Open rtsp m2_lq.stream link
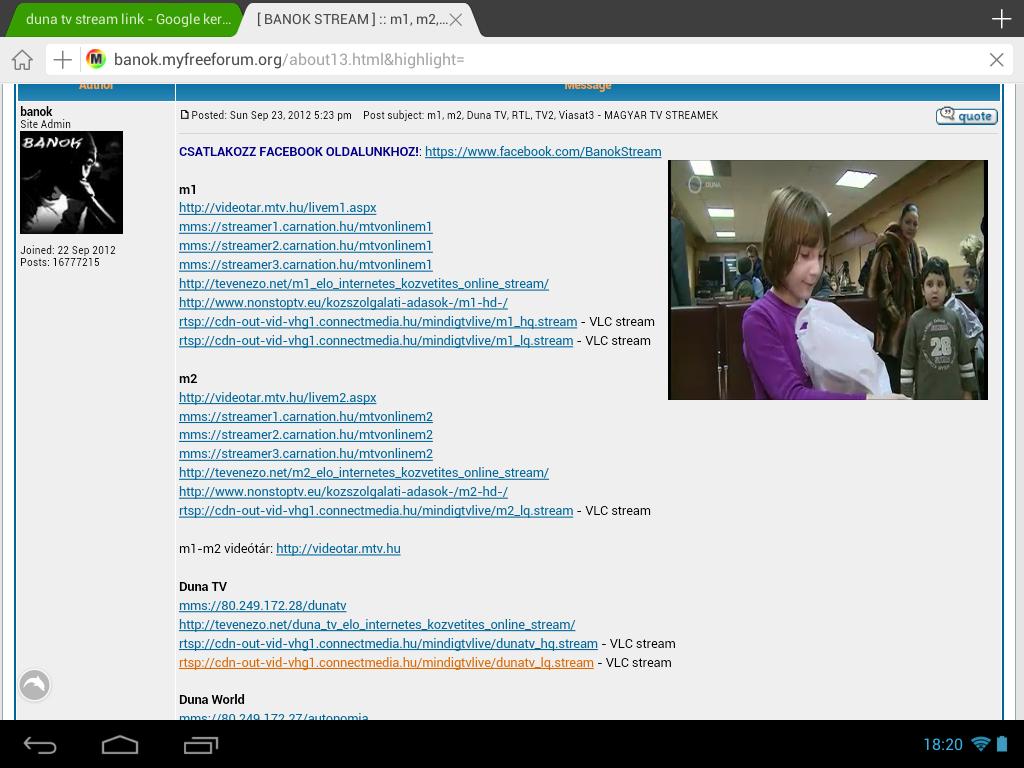The image size is (1024, 768). pos(376,510)
